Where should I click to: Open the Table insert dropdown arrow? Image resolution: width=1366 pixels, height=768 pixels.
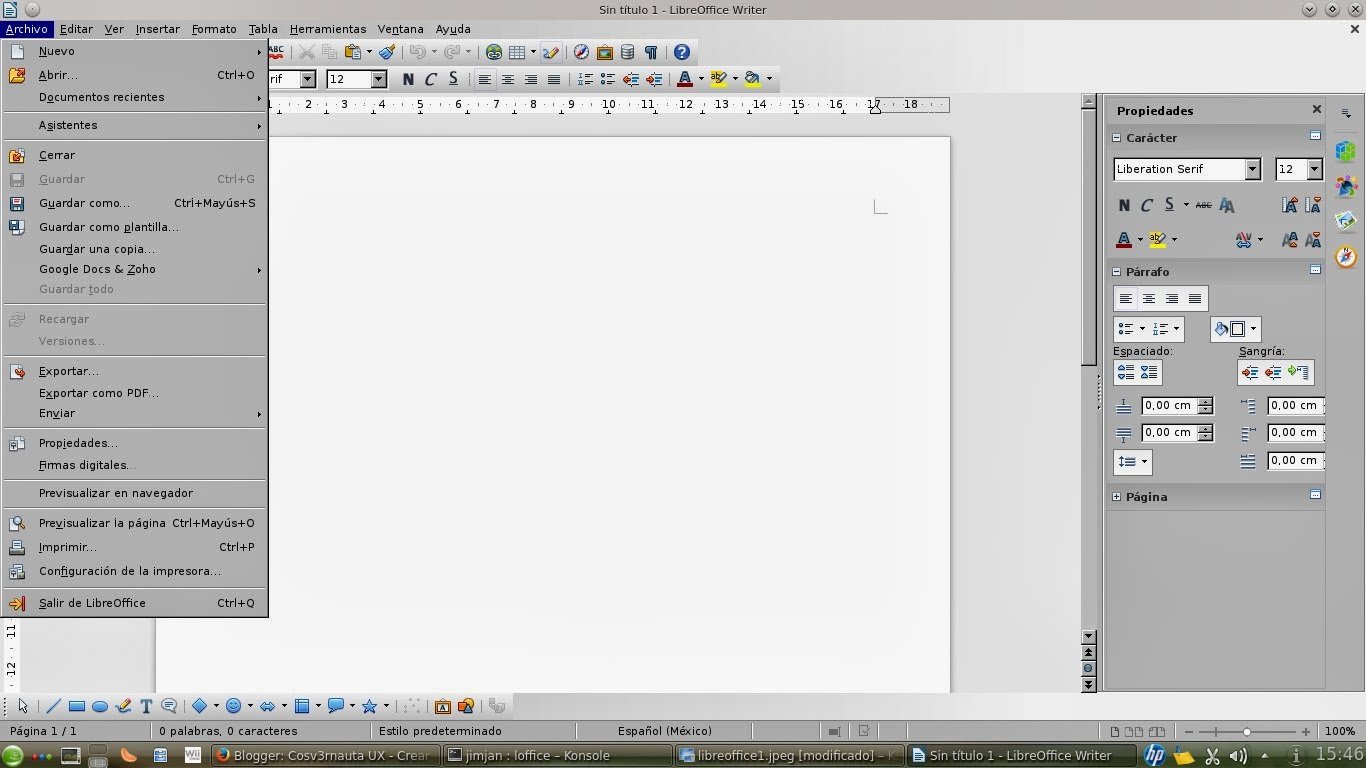533,52
